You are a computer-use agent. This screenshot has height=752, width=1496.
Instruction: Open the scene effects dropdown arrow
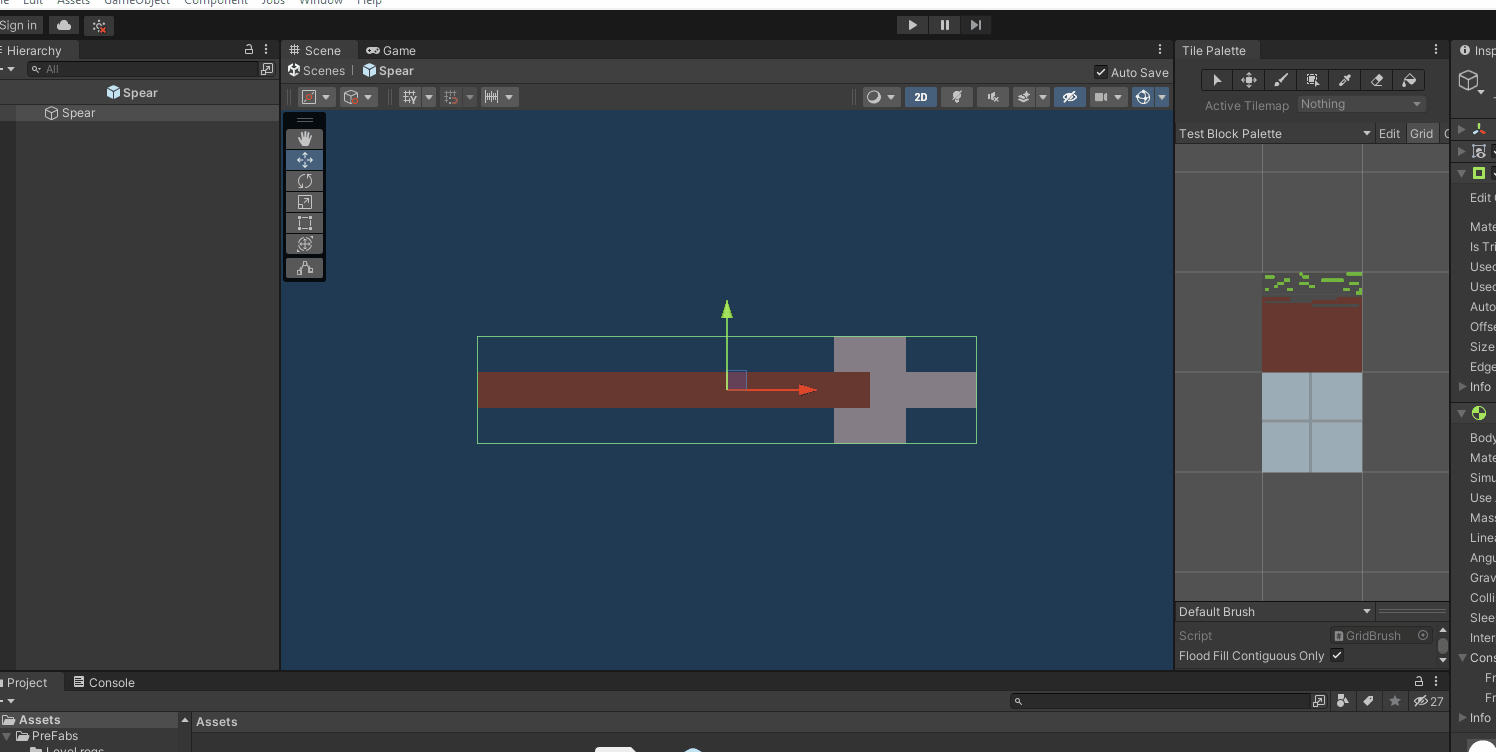(x=1043, y=97)
